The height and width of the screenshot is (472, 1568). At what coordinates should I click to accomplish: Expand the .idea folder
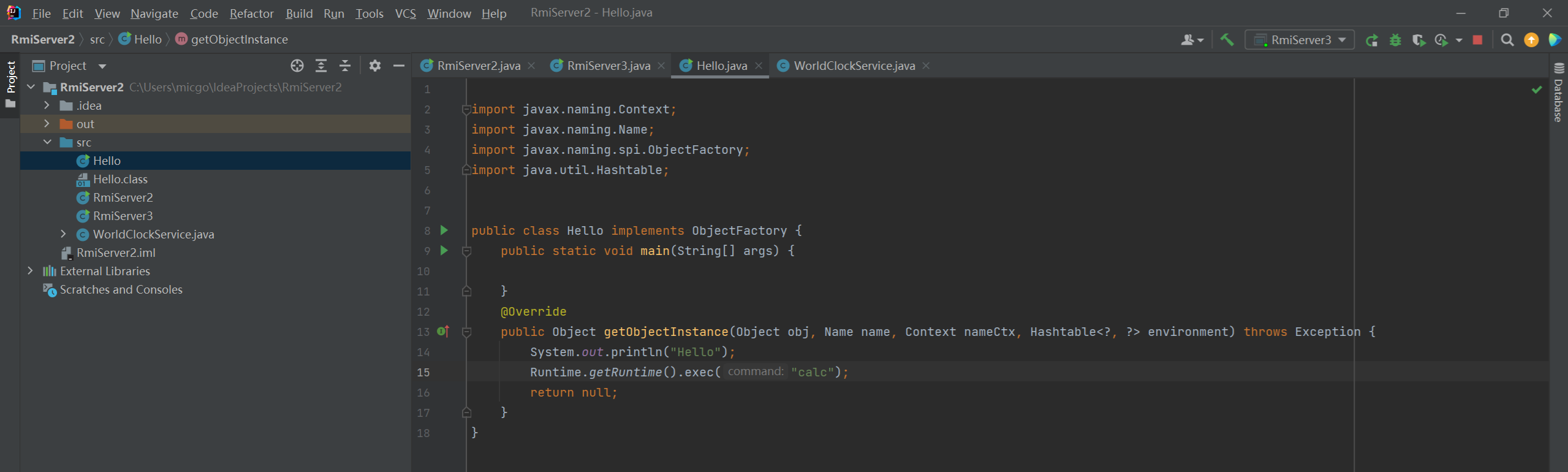point(47,105)
